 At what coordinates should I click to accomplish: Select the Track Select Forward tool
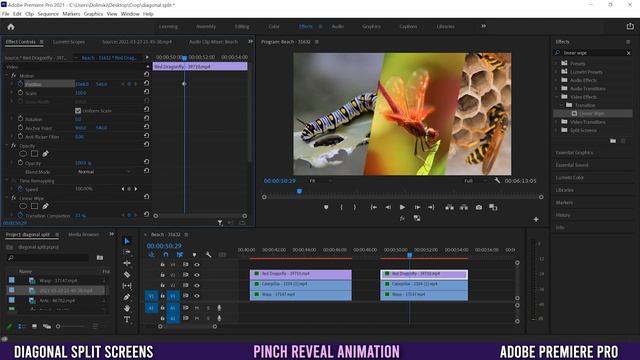point(127,252)
